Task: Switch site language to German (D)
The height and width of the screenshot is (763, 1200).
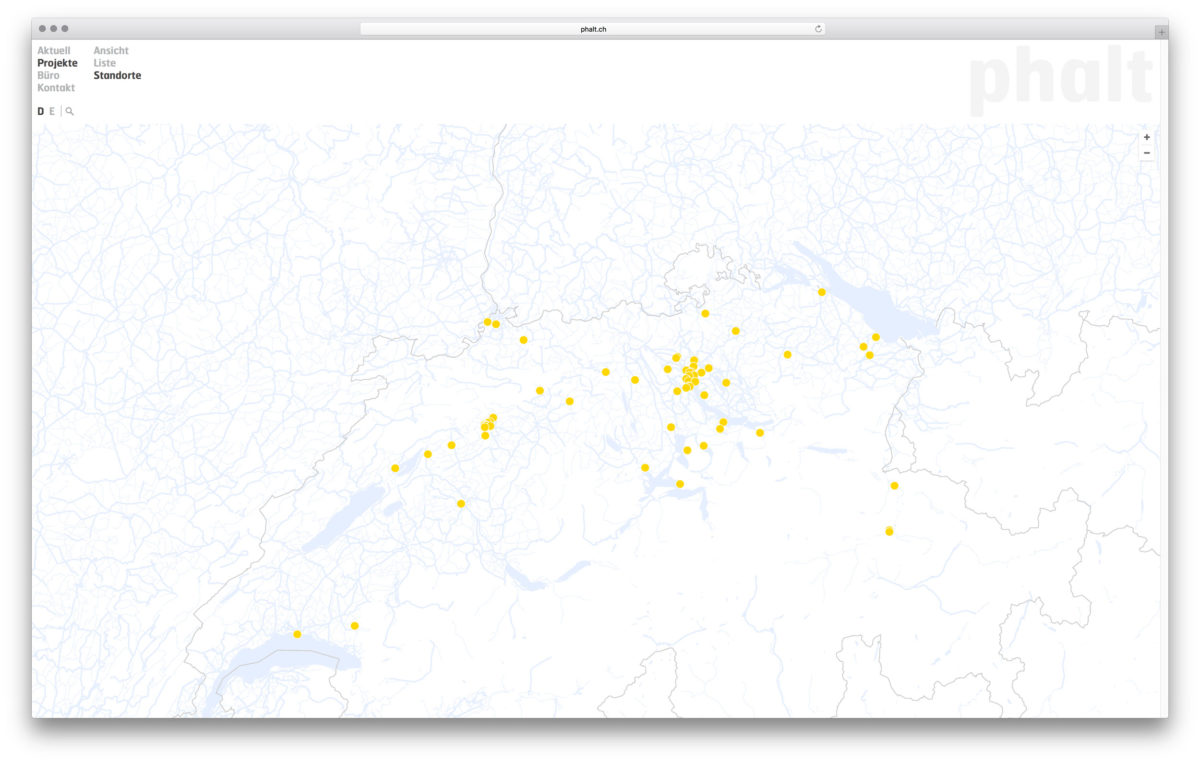Action: point(41,112)
